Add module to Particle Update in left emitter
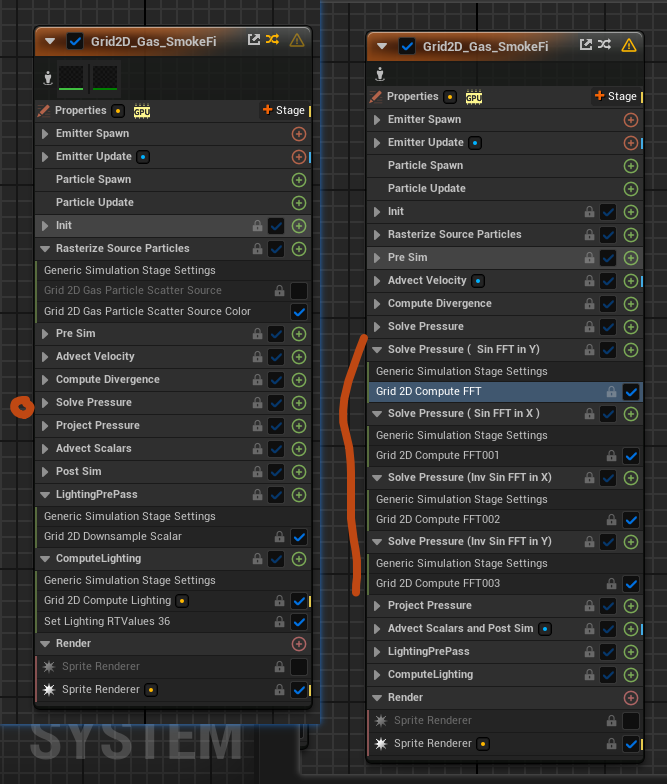This screenshot has width=667, height=784. 299,203
